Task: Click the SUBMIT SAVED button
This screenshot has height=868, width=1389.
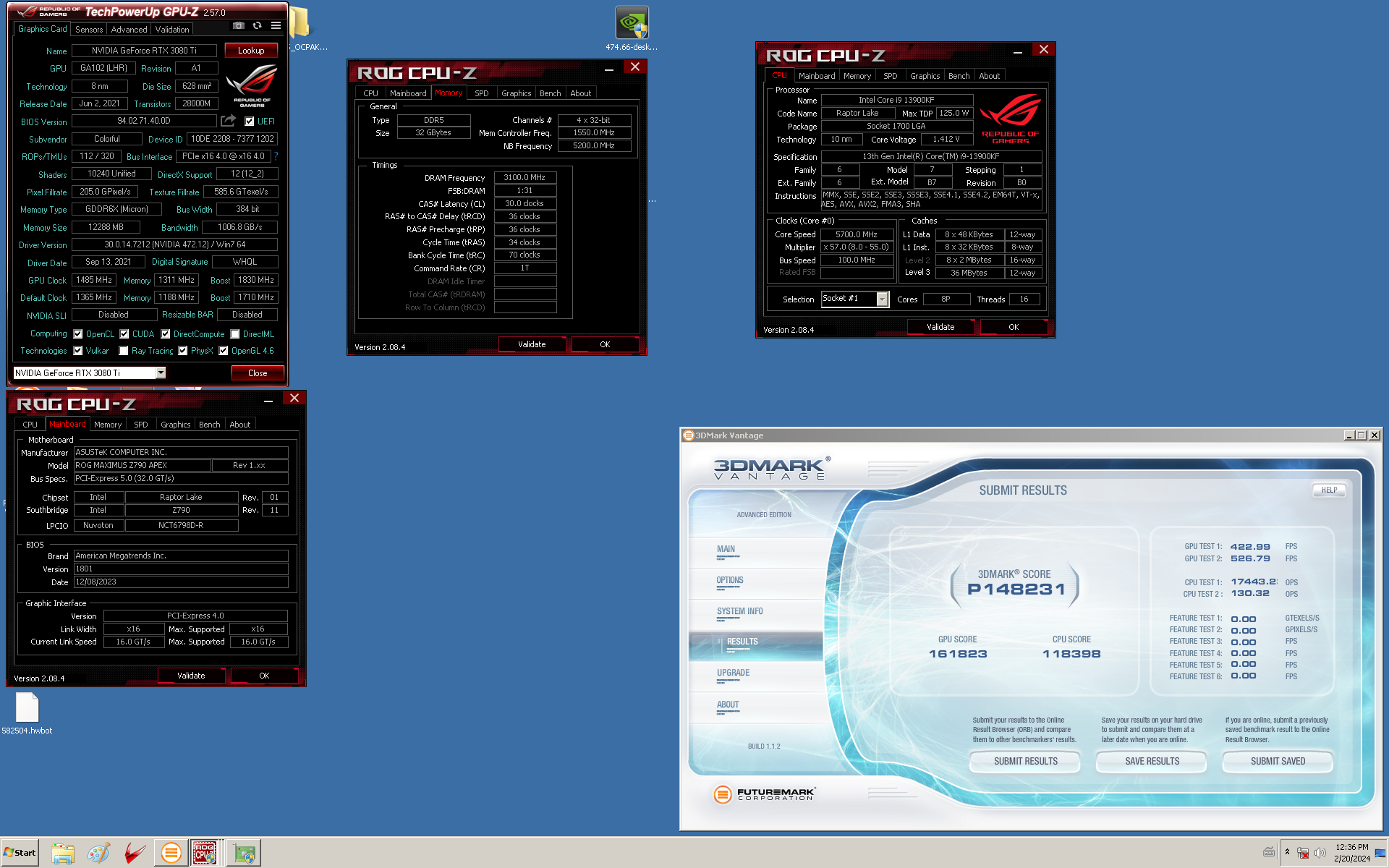Action: (1278, 762)
